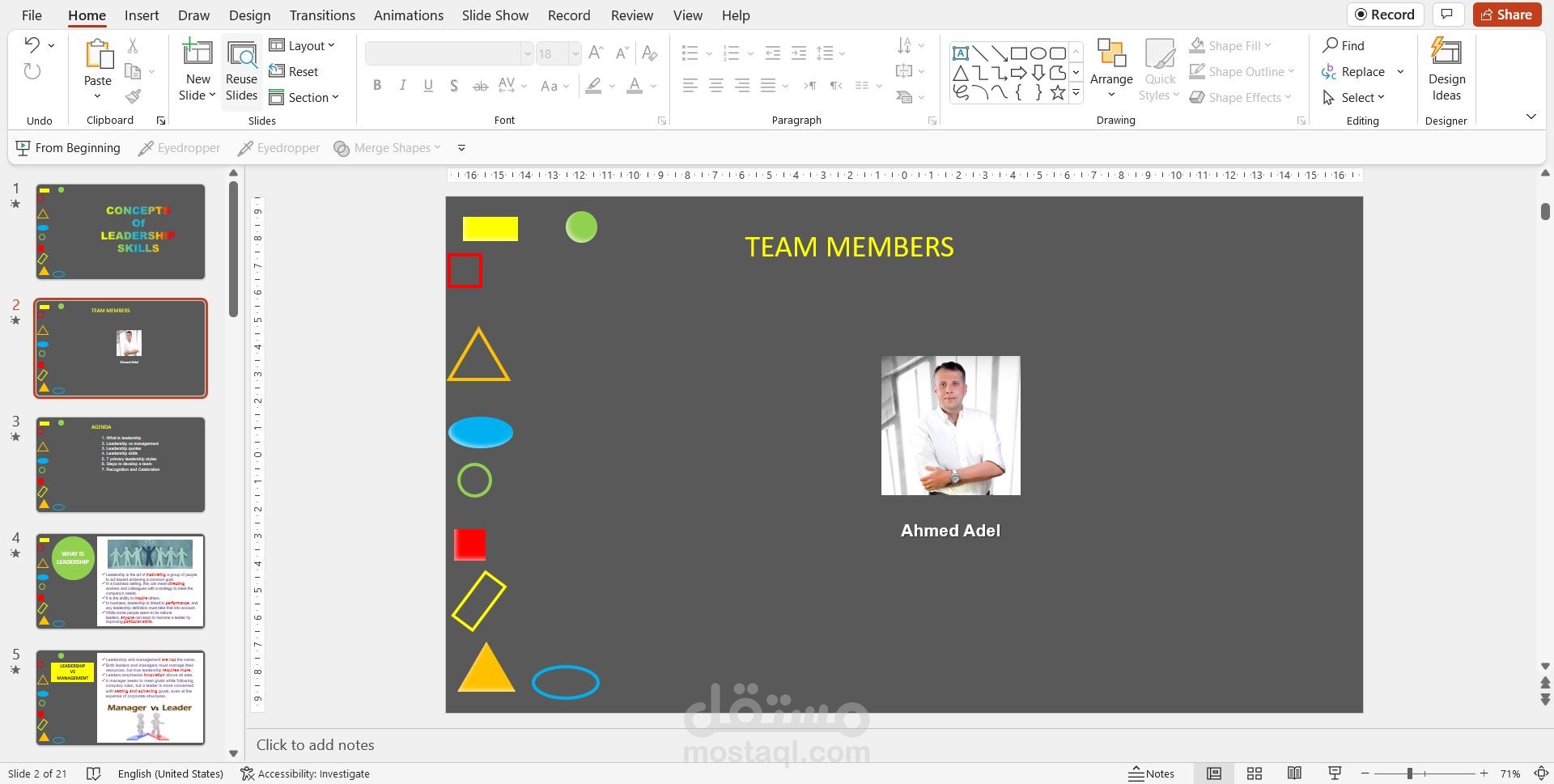Open the File menu
This screenshot has width=1554, height=784.
click(x=32, y=15)
